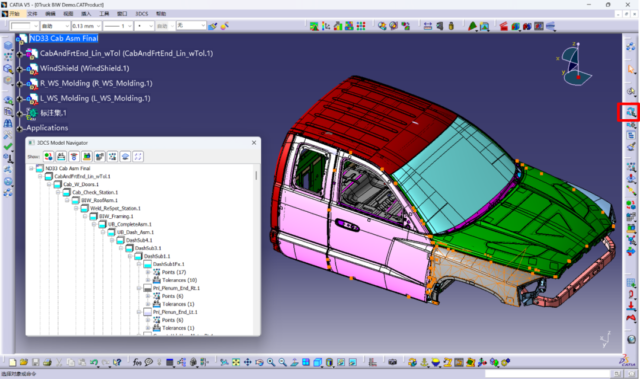Click the Print icon in bottom toolbar
The width and height of the screenshot is (640, 379).
point(47,362)
